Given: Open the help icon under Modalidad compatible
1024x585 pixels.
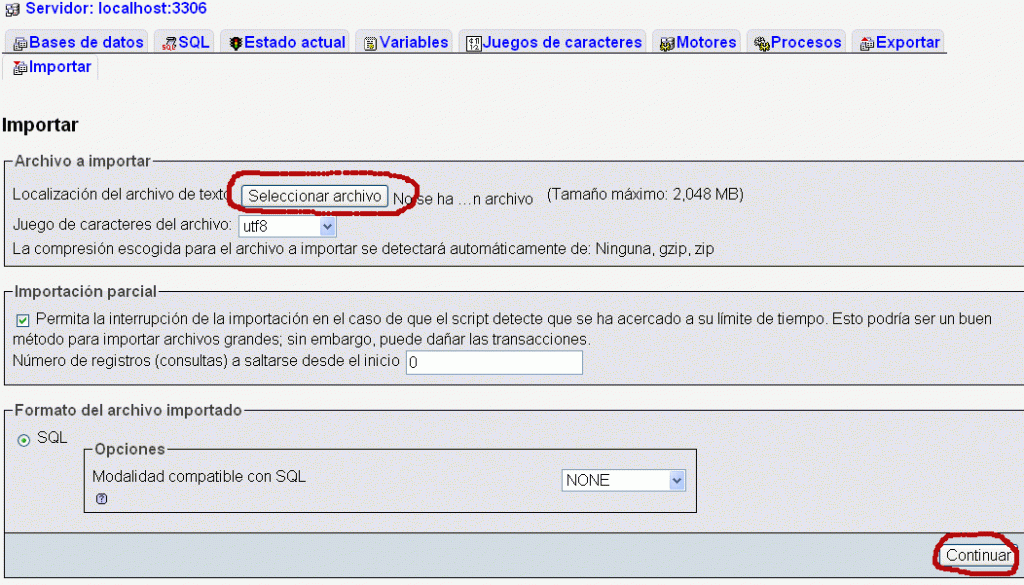Looking at the screenshot, I should [101, 498].
